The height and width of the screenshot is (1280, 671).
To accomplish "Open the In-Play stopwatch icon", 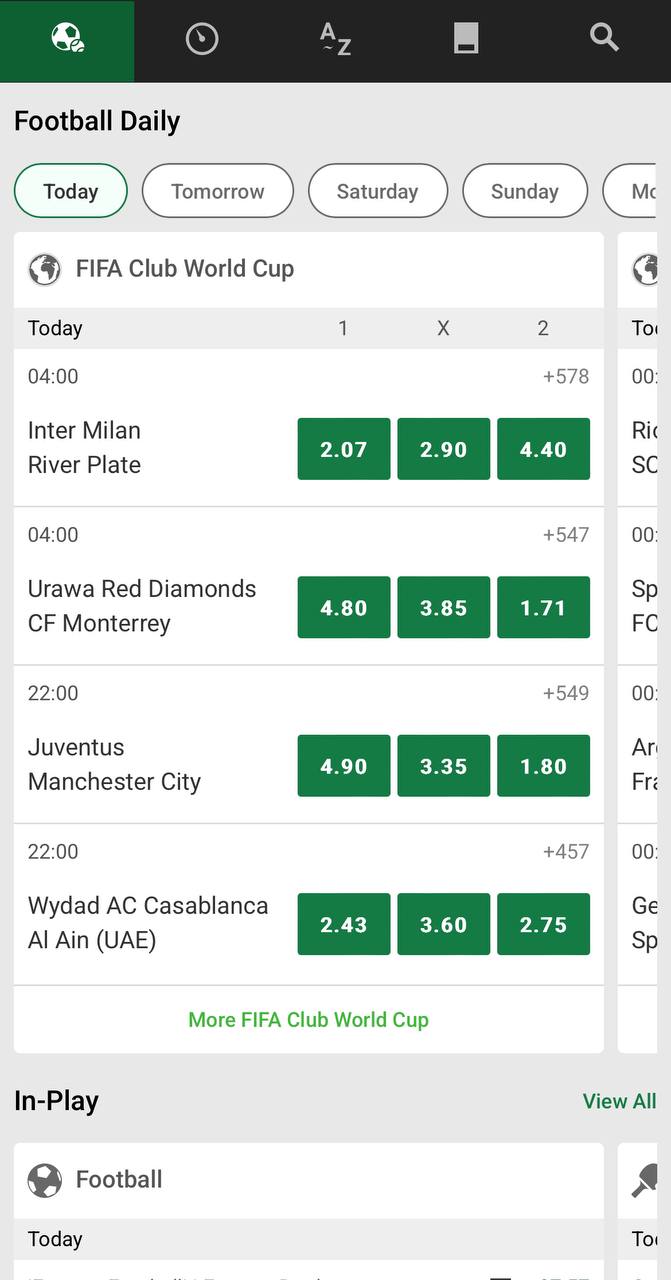I will 202,39.
